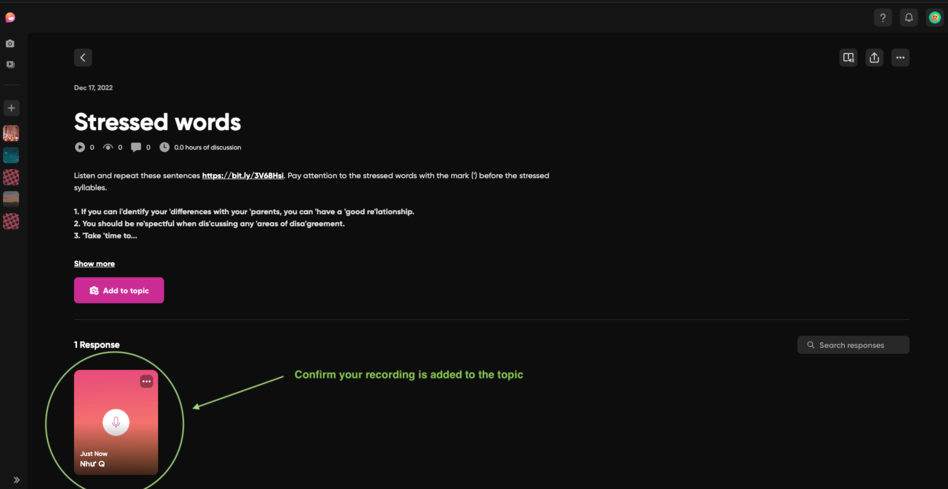Open the profile avatar menu
The width and height of the screenshot is (948, 489).
(x=934, y=18)
